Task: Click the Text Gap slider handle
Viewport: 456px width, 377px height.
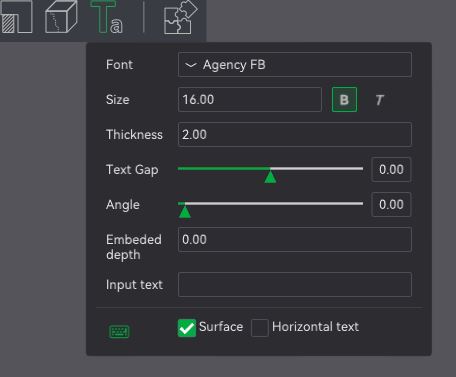Action: click(270, 176)
